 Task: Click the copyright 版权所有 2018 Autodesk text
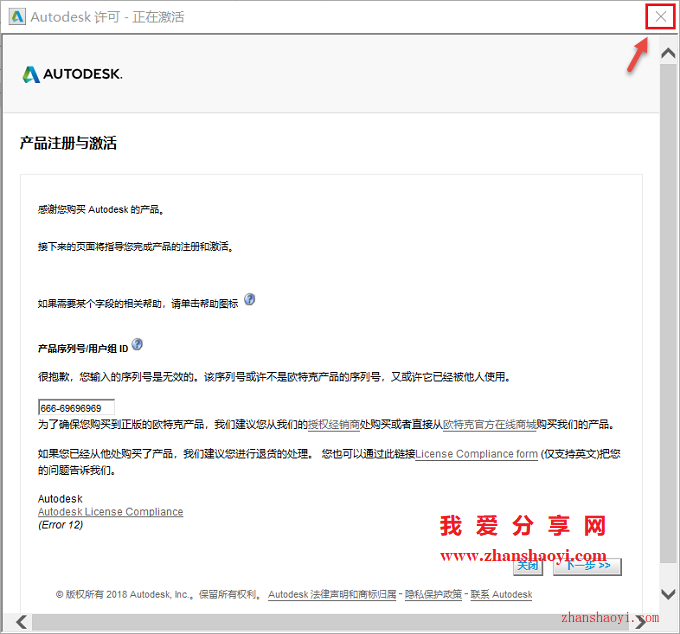(x=158, y=595)
